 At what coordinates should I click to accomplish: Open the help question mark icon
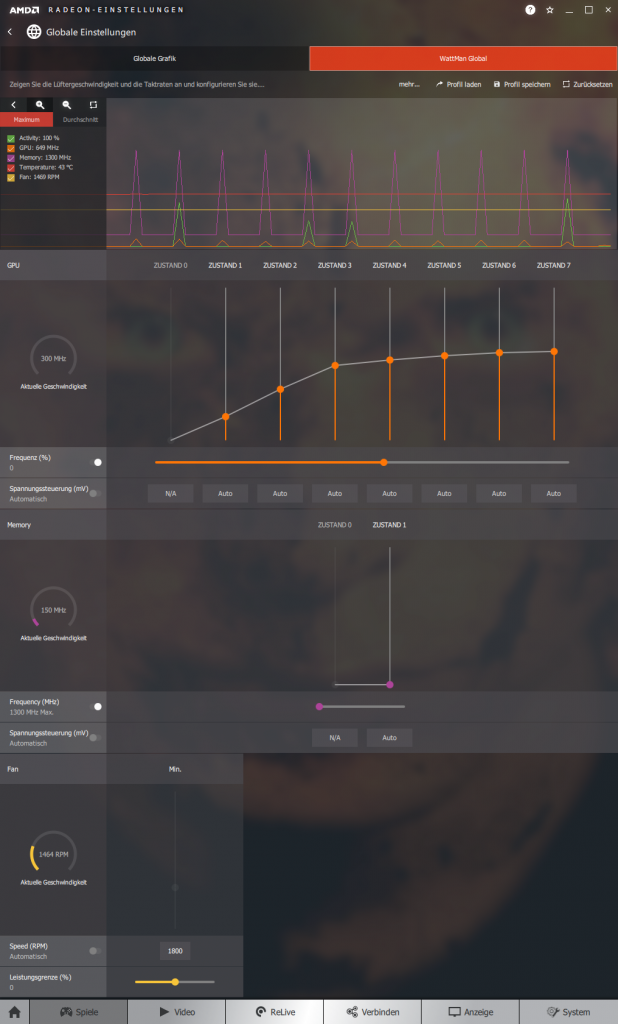click(x=530, y=10)
